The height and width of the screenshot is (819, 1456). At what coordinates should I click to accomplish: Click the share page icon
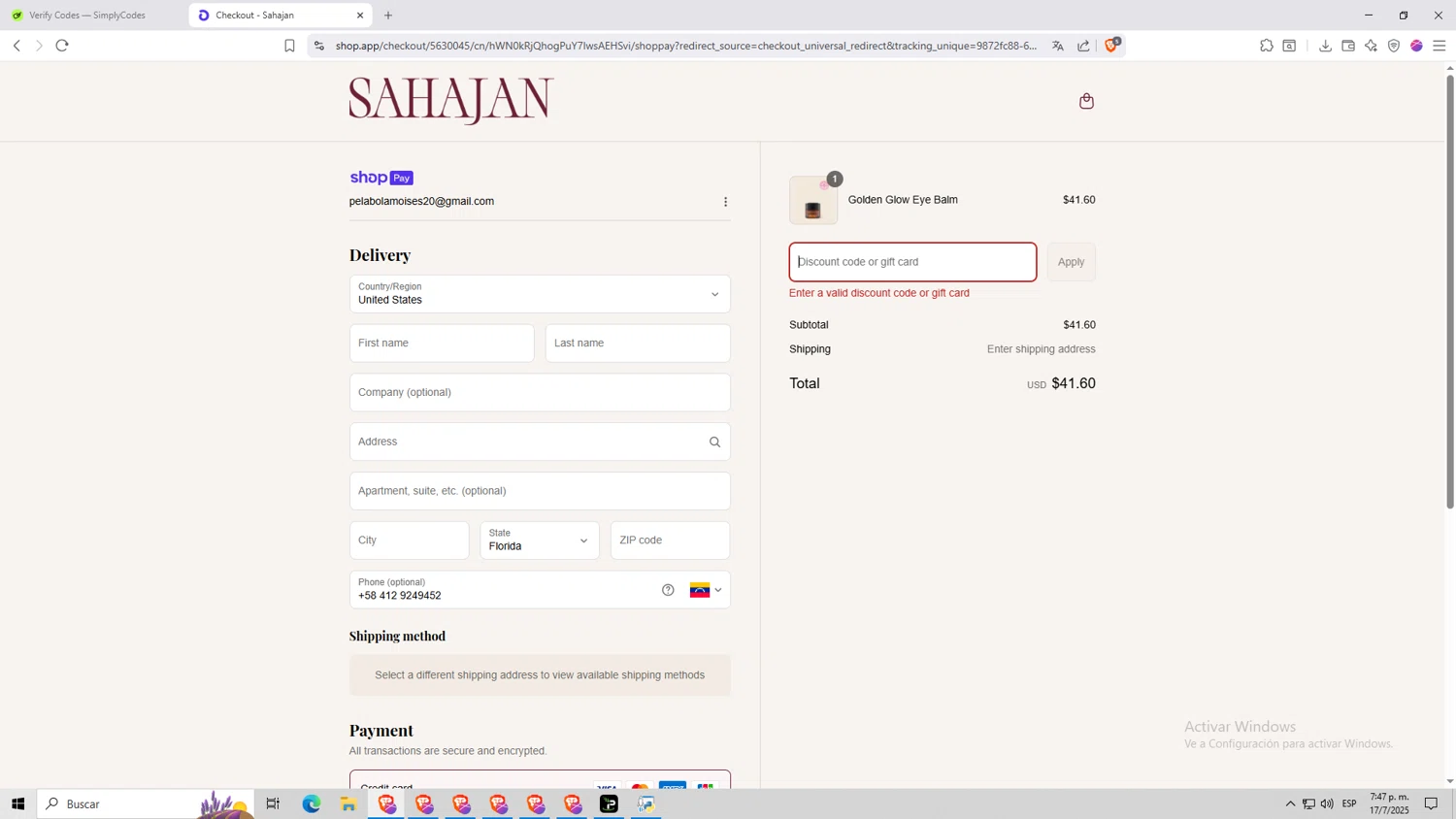click(1083, 46)
